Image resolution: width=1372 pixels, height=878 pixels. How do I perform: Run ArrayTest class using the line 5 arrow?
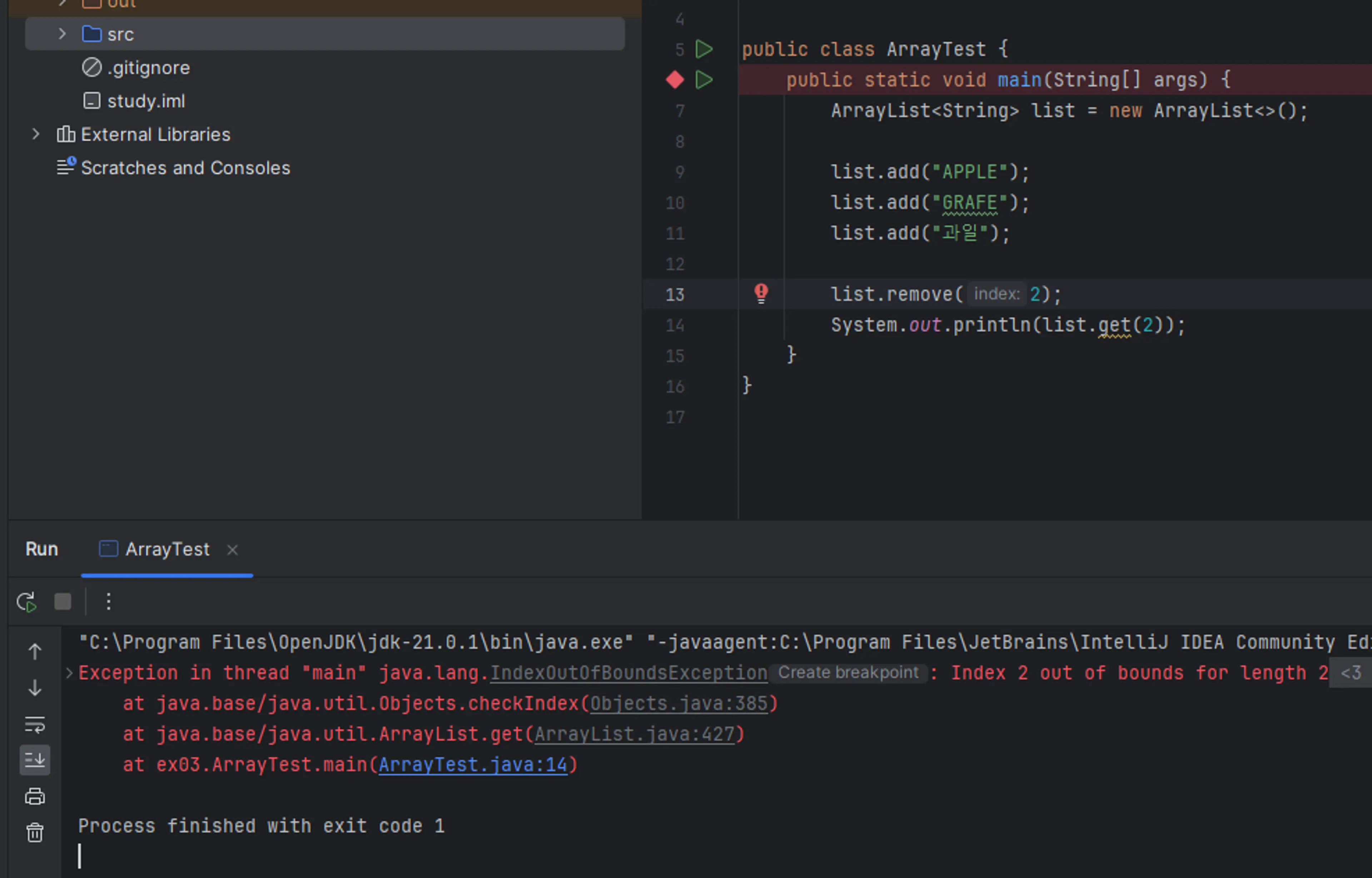(x=705, y=50)
